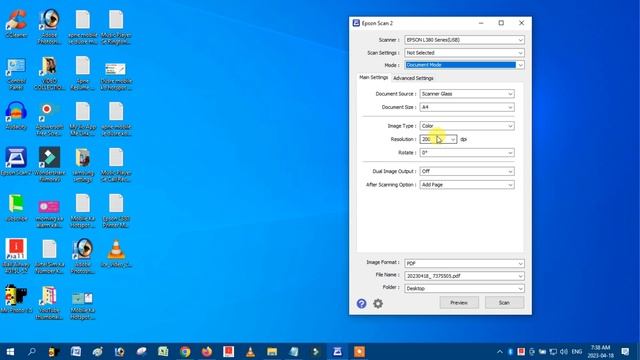Viewport: 640px width, 360px height.
Task: Show hidden system tray icons
Action: point(500,351)
